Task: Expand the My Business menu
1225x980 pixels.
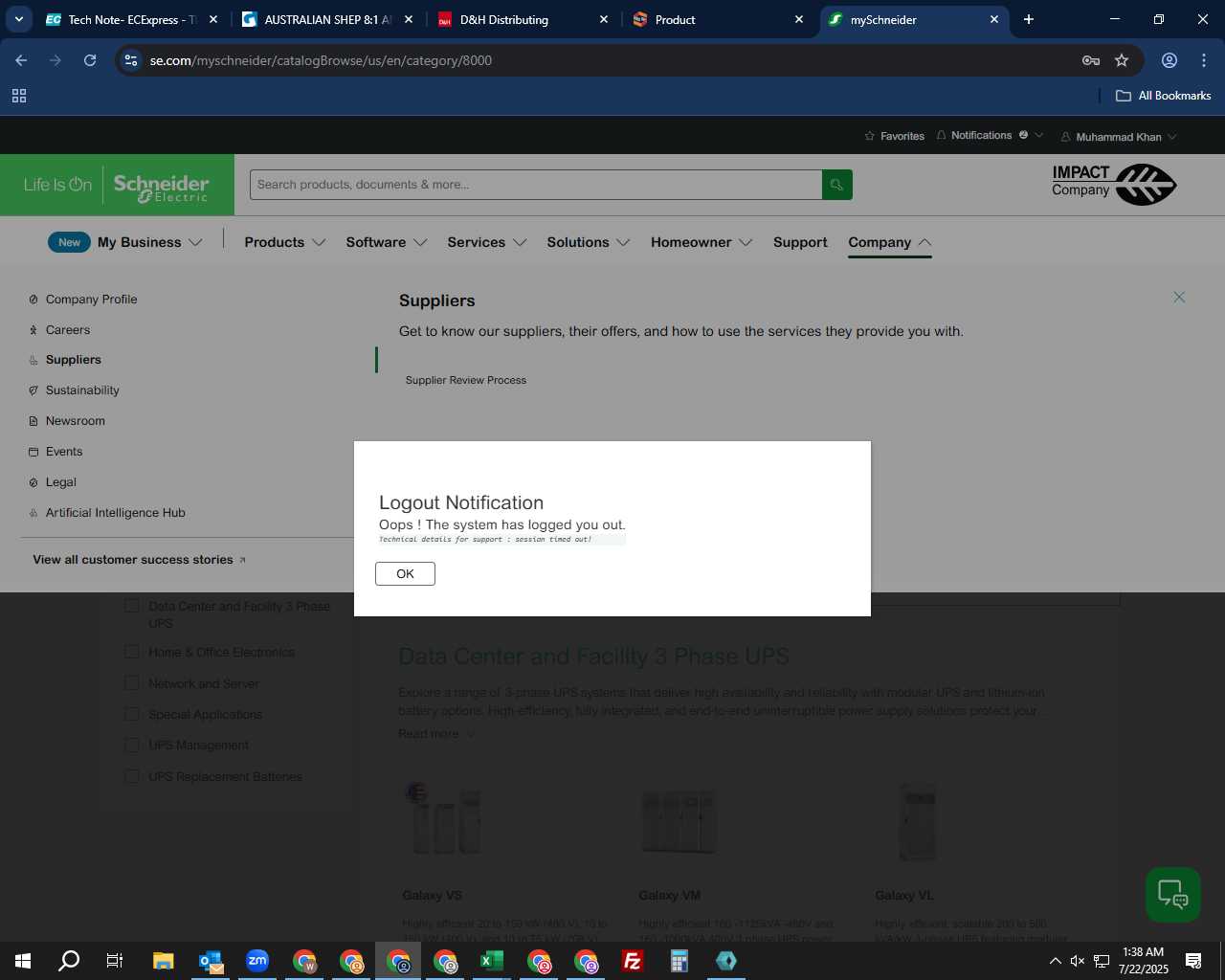Action: click(x=149, y=242)
